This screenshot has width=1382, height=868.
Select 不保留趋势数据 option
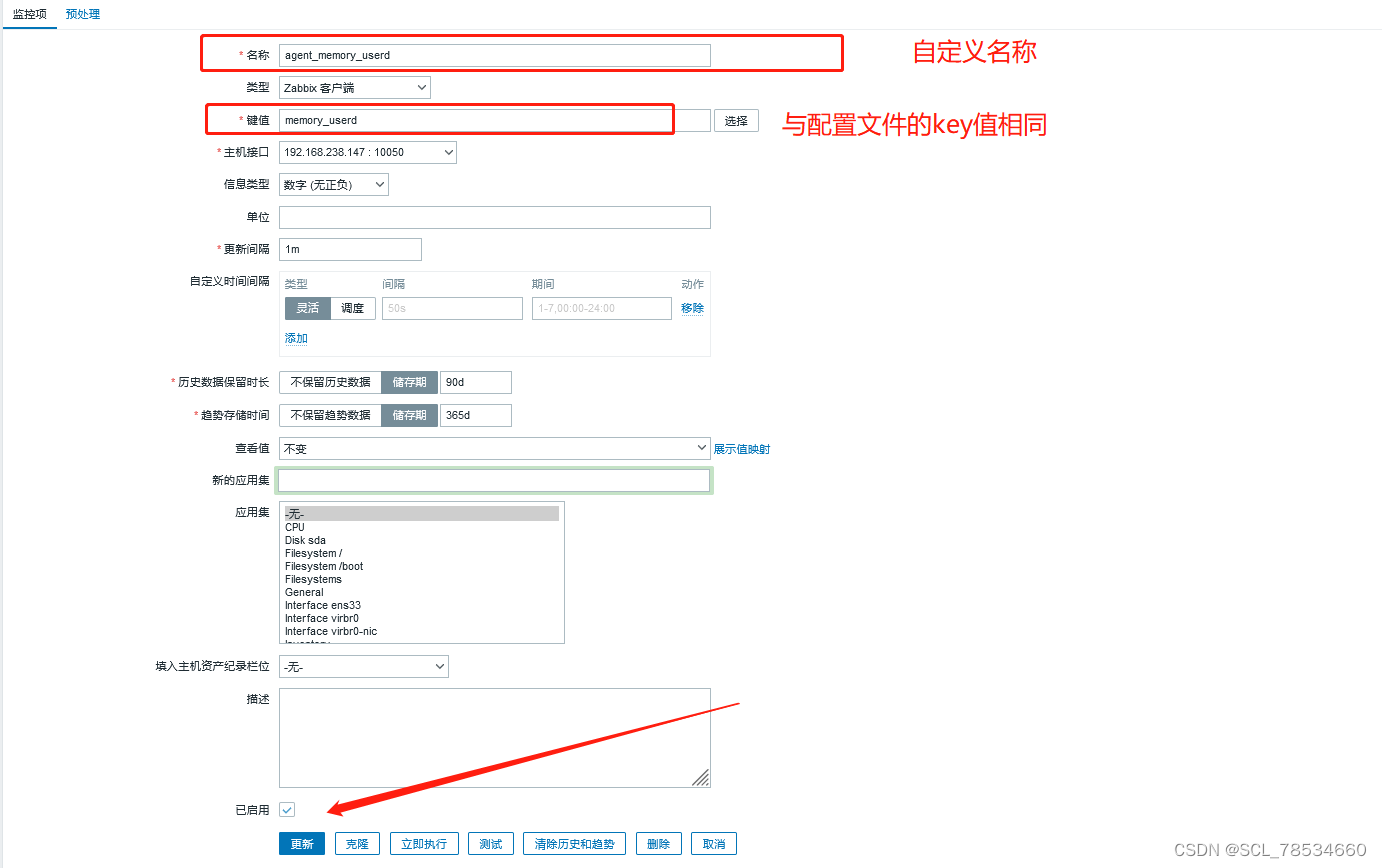click(330, 415)
